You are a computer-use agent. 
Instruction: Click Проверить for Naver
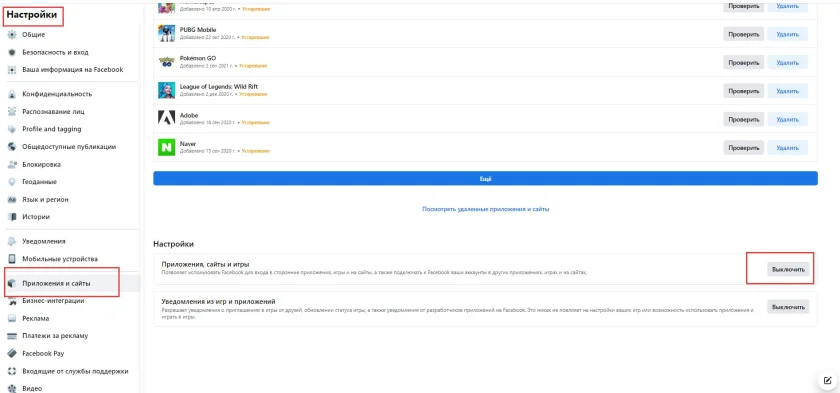[744, 147]
